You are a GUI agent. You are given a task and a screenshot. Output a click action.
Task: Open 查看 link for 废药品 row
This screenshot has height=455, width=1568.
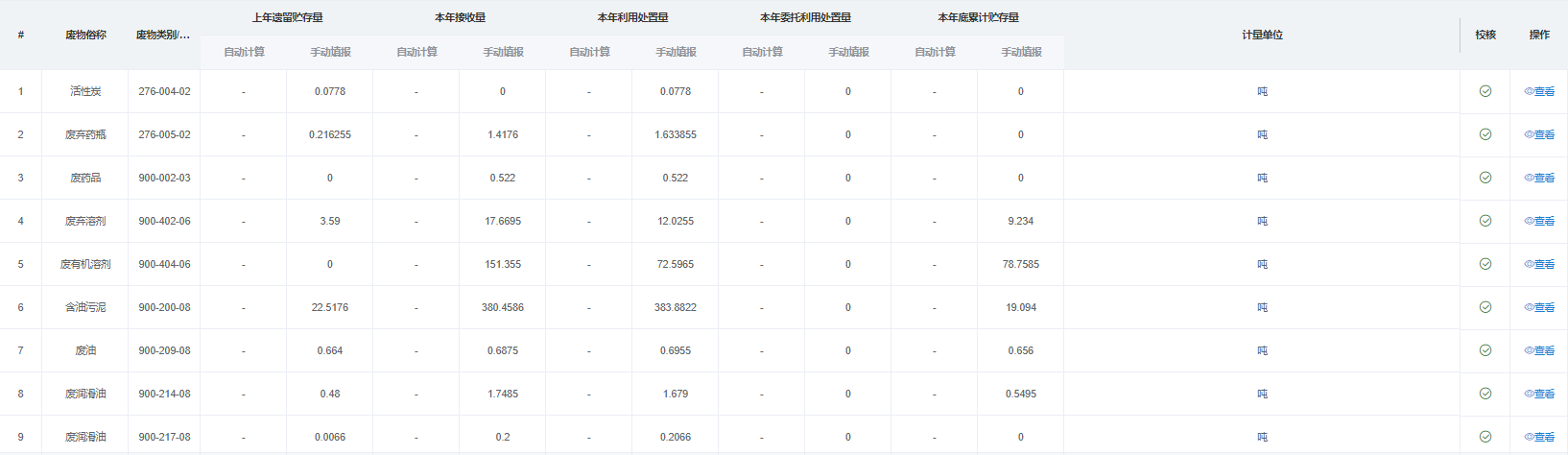click(x=1539, y=179)
